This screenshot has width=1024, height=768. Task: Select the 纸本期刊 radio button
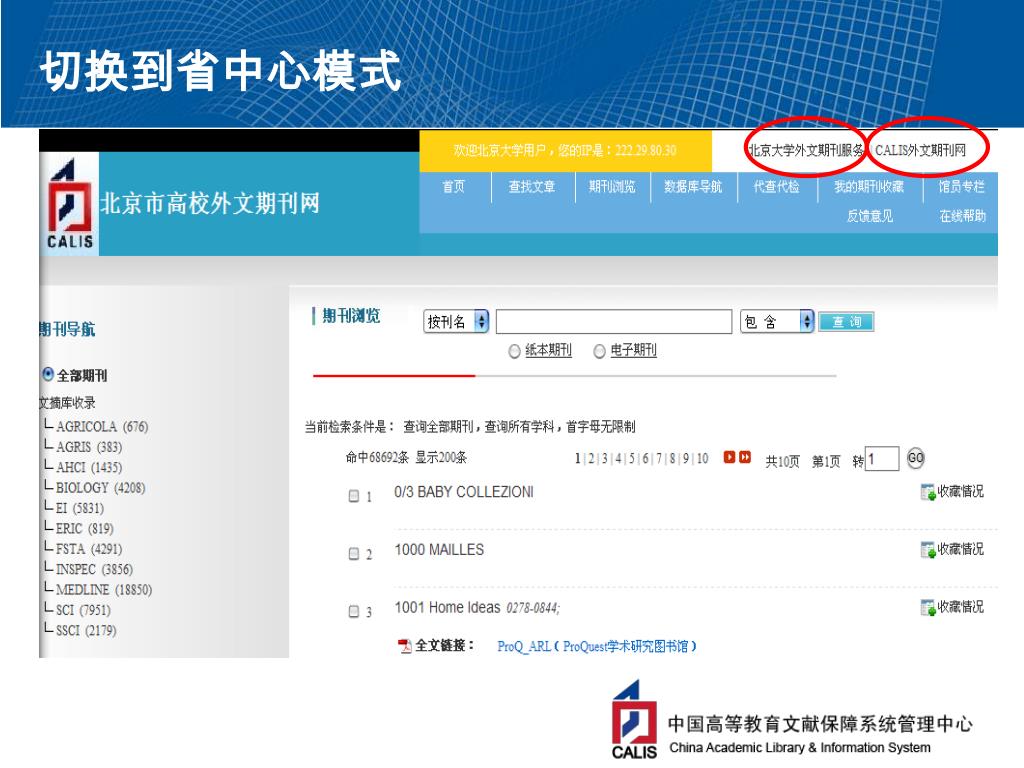coord(515,351)
